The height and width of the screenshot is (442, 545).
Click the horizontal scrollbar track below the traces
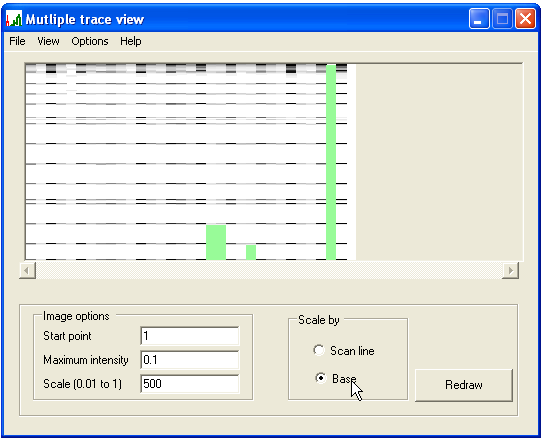coord(269,270)
